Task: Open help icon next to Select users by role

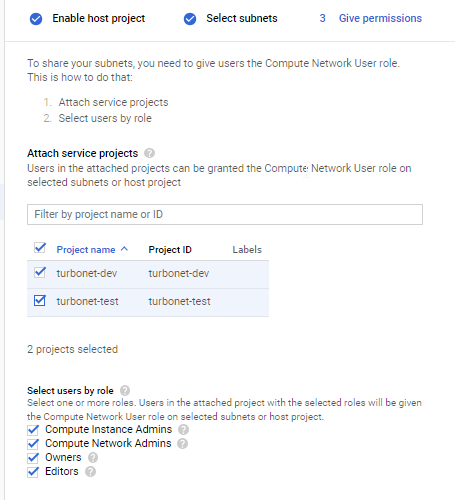Action: point(125,390)
